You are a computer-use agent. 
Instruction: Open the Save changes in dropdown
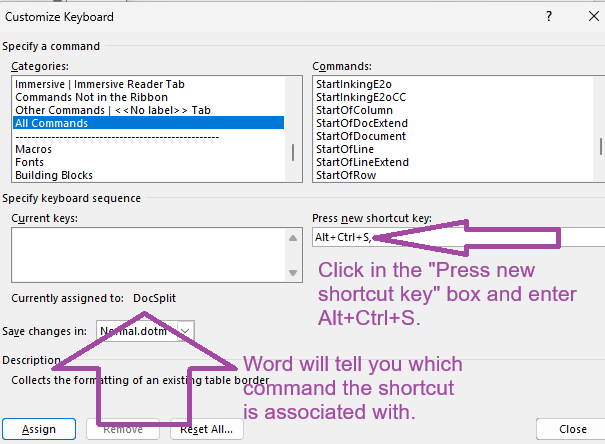coord(185,331)
